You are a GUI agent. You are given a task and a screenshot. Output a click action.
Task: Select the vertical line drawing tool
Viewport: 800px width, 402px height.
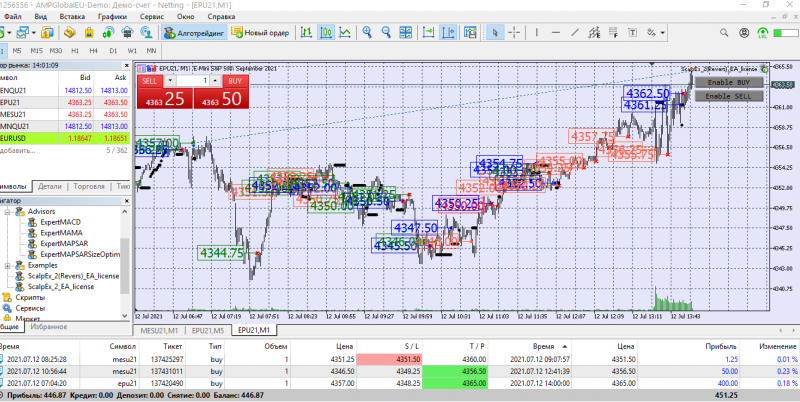(536, 33)
